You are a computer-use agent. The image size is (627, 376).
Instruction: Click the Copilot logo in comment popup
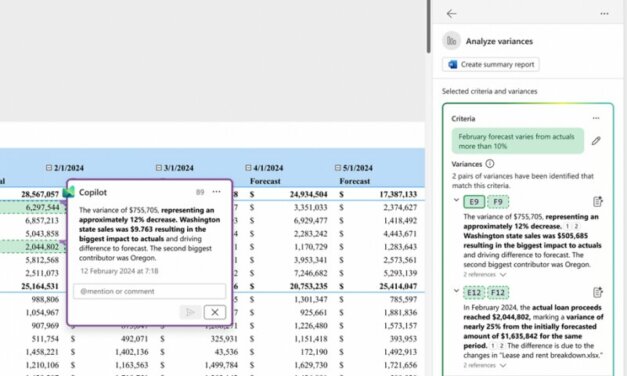click(x=69, y=192)
